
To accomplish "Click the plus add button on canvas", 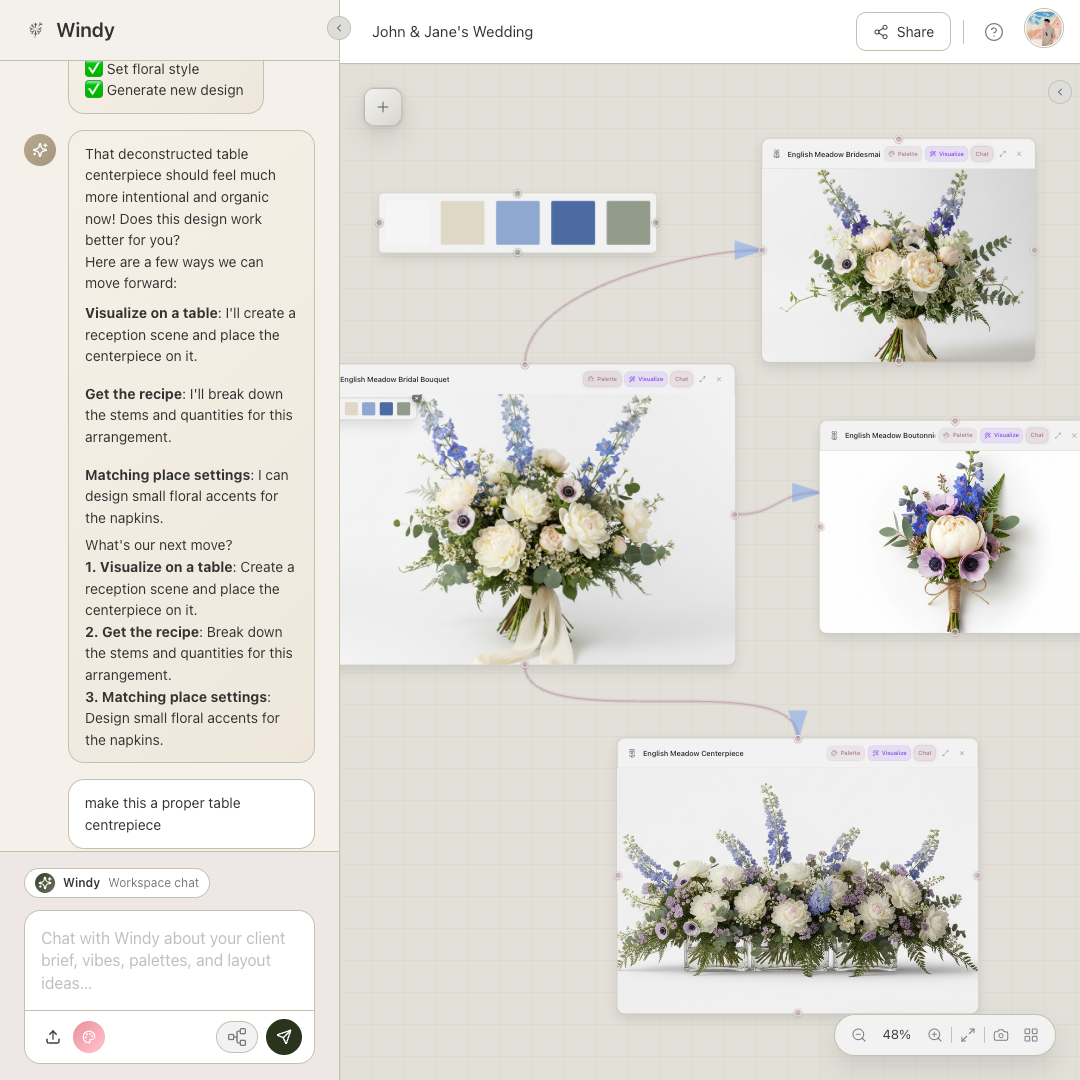I will [x=383, y=107].
